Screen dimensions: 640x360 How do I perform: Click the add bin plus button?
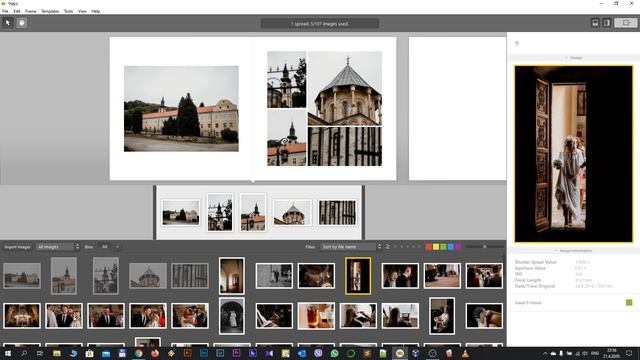pyautogui.click(x=117, y=247)
